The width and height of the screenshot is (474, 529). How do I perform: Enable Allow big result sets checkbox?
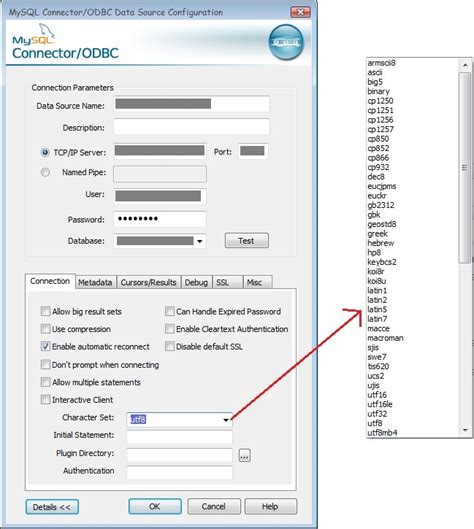tap(46, 311)
